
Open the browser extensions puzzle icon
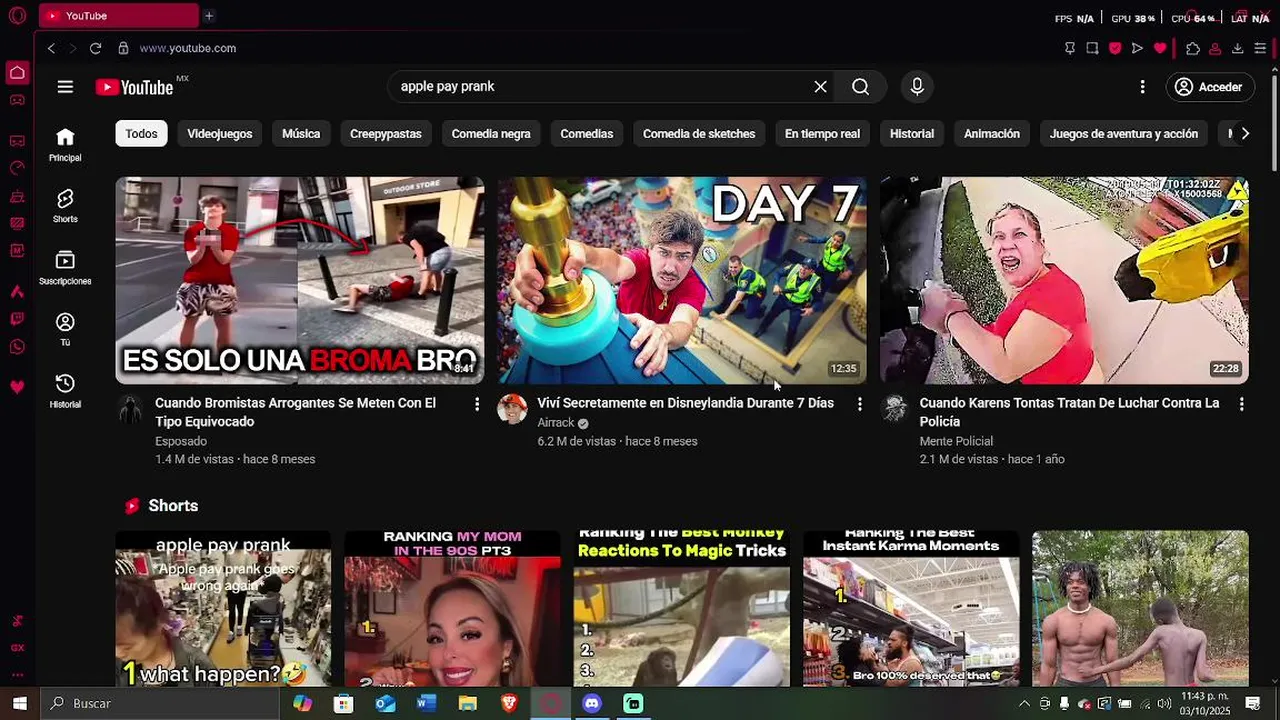(1193, 48)
